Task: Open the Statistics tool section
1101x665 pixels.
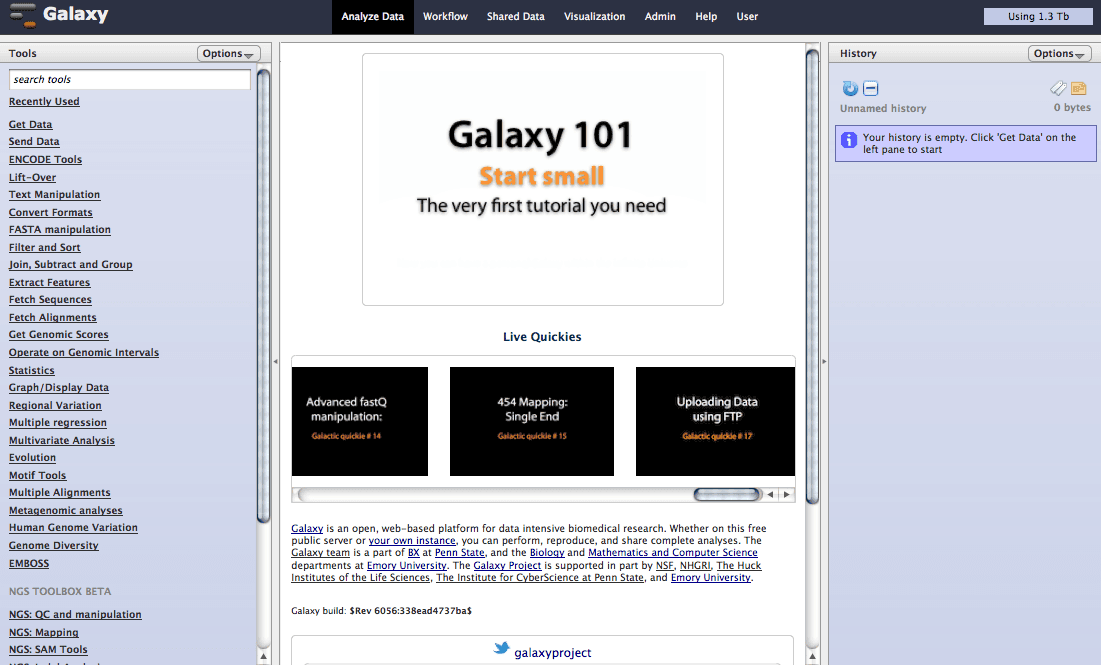Action: 32,371
